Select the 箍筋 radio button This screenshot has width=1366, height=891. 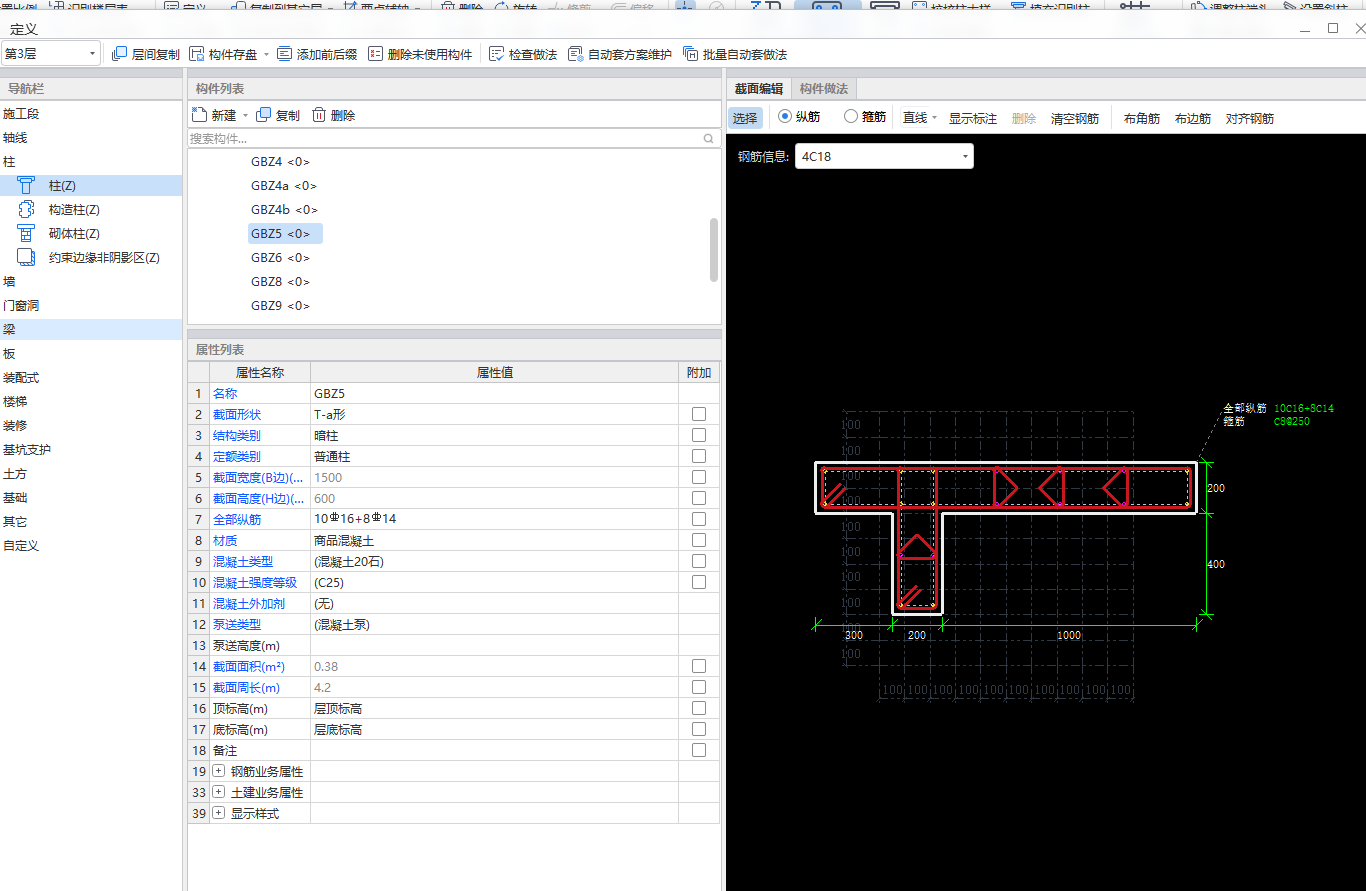point(851,117)
